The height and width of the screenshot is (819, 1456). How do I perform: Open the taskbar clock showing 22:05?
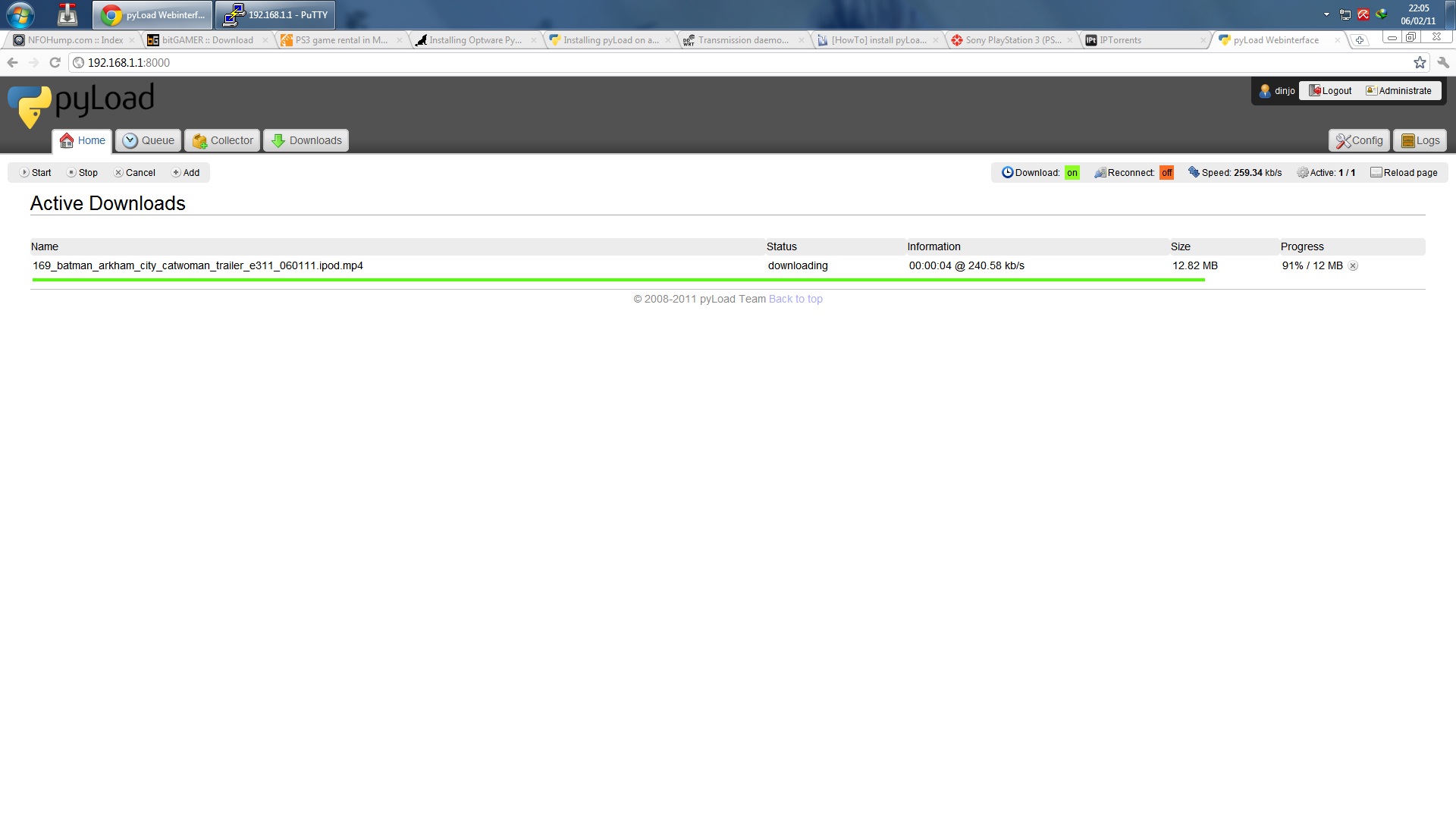click(x=1418, y=14)
